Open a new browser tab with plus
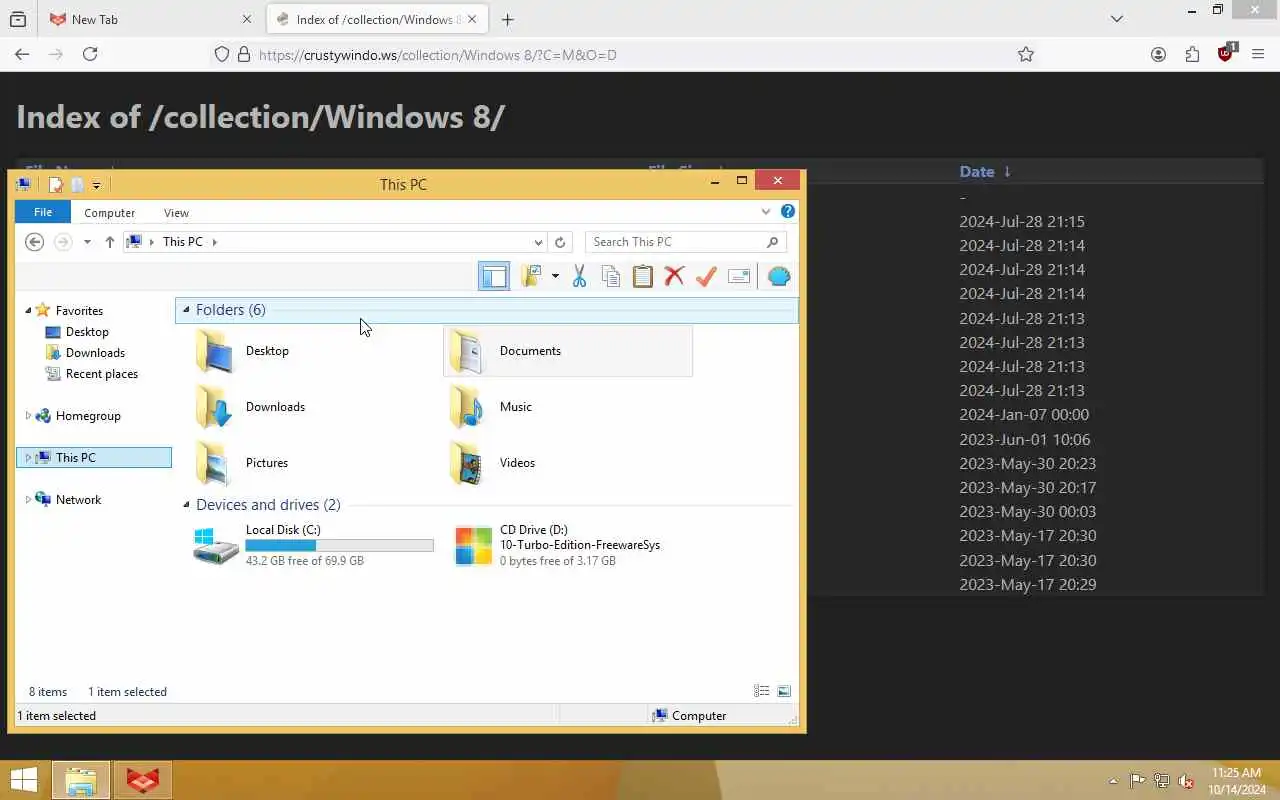Viewport: 1280px width, 800px height. pyautogui.click(x=507, y=19)
